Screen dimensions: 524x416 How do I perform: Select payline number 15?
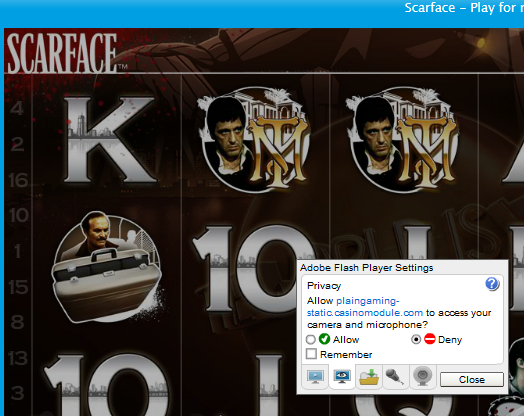coord(19,287)
